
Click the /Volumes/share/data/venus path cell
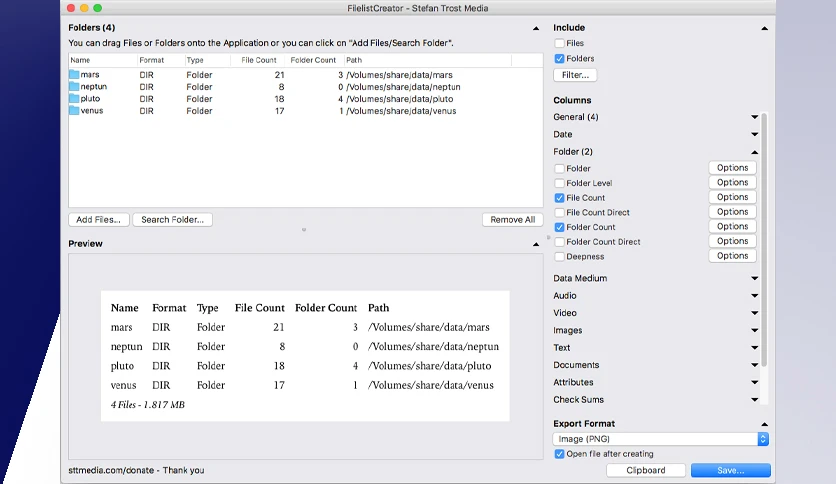401,111
